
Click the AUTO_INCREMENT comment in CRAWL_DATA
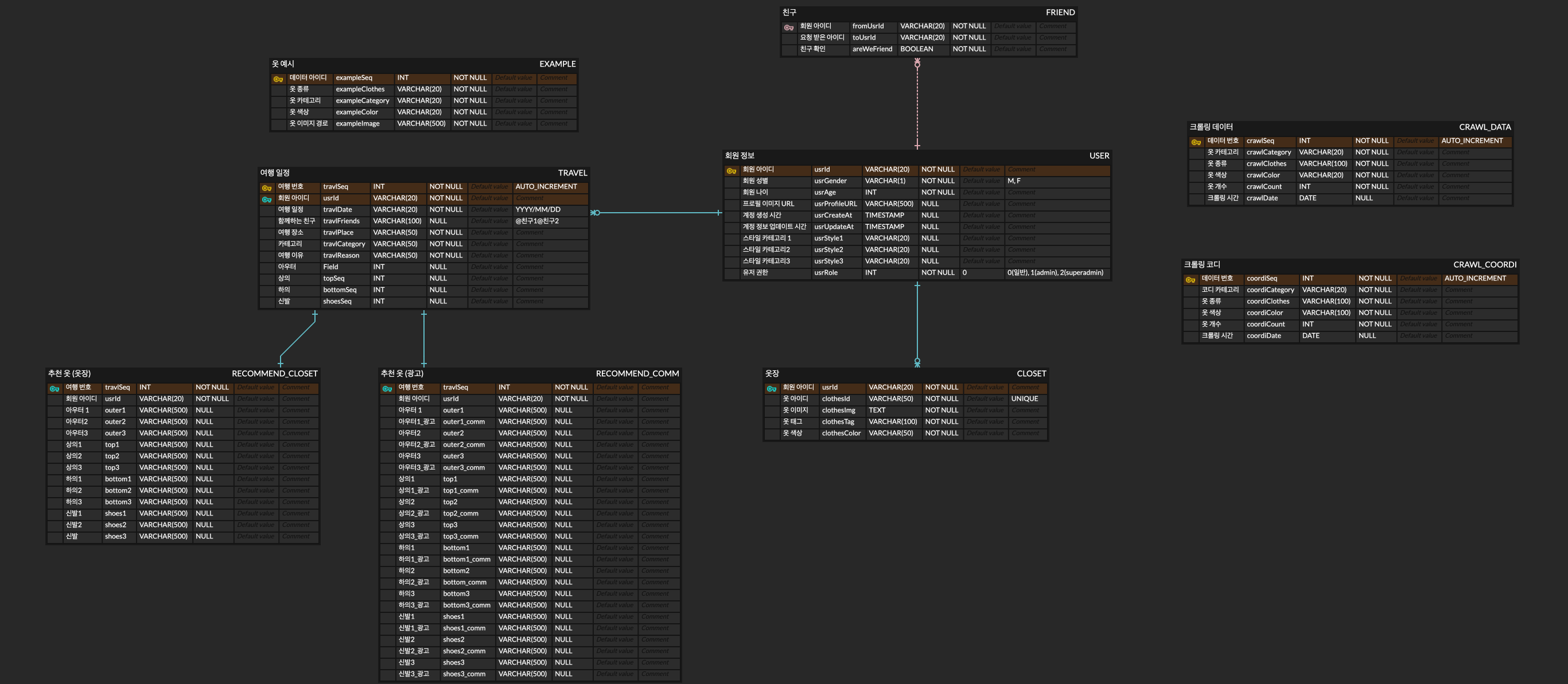pyautogui.click(x=1471, y=140)
